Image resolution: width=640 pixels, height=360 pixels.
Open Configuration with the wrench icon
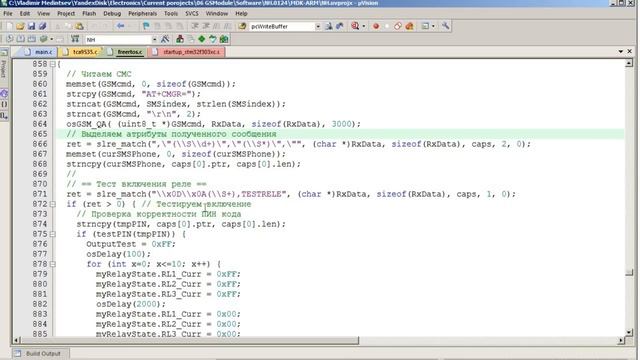[x=445, y=26]
